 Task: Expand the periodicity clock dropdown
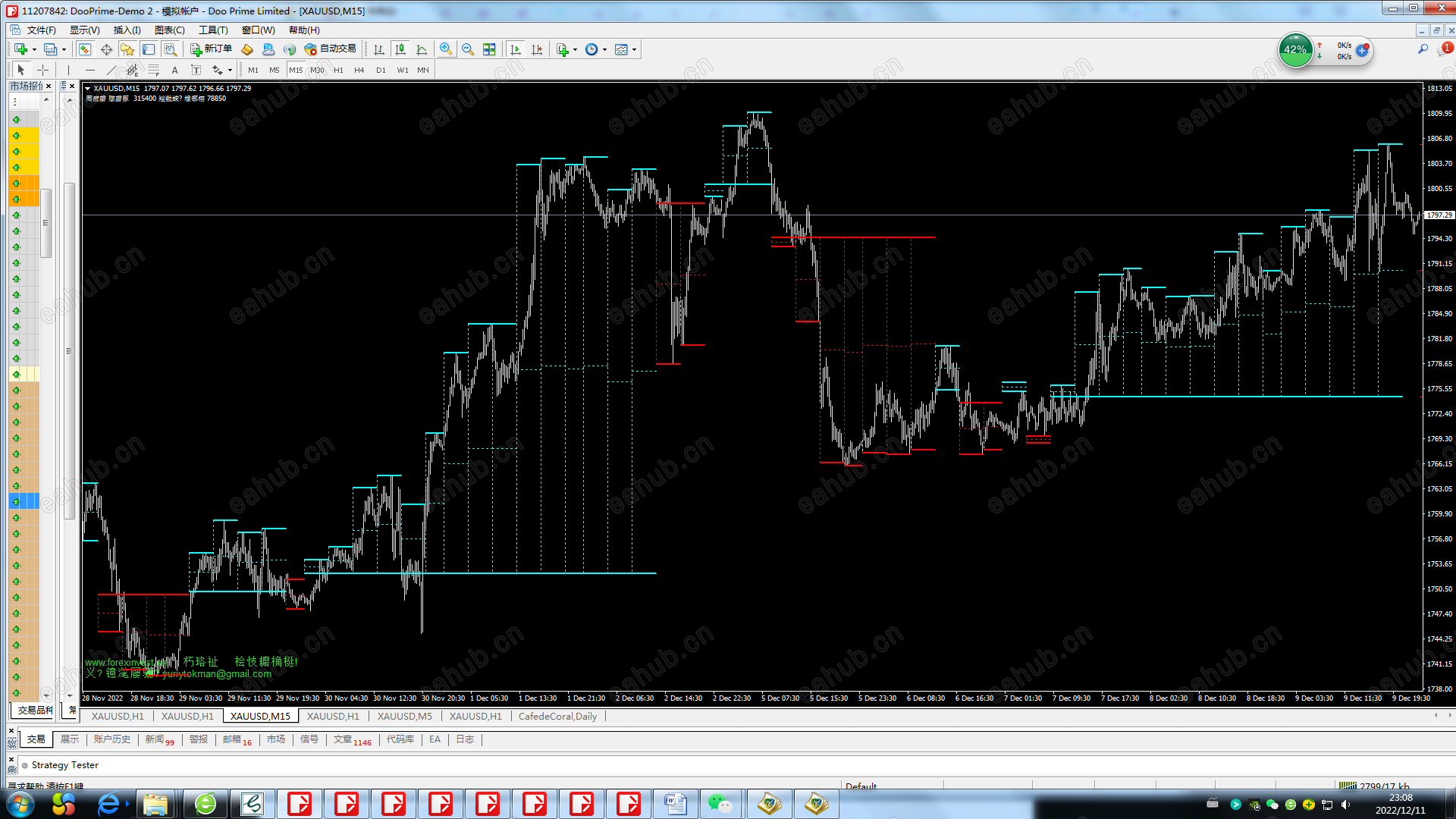604,49
